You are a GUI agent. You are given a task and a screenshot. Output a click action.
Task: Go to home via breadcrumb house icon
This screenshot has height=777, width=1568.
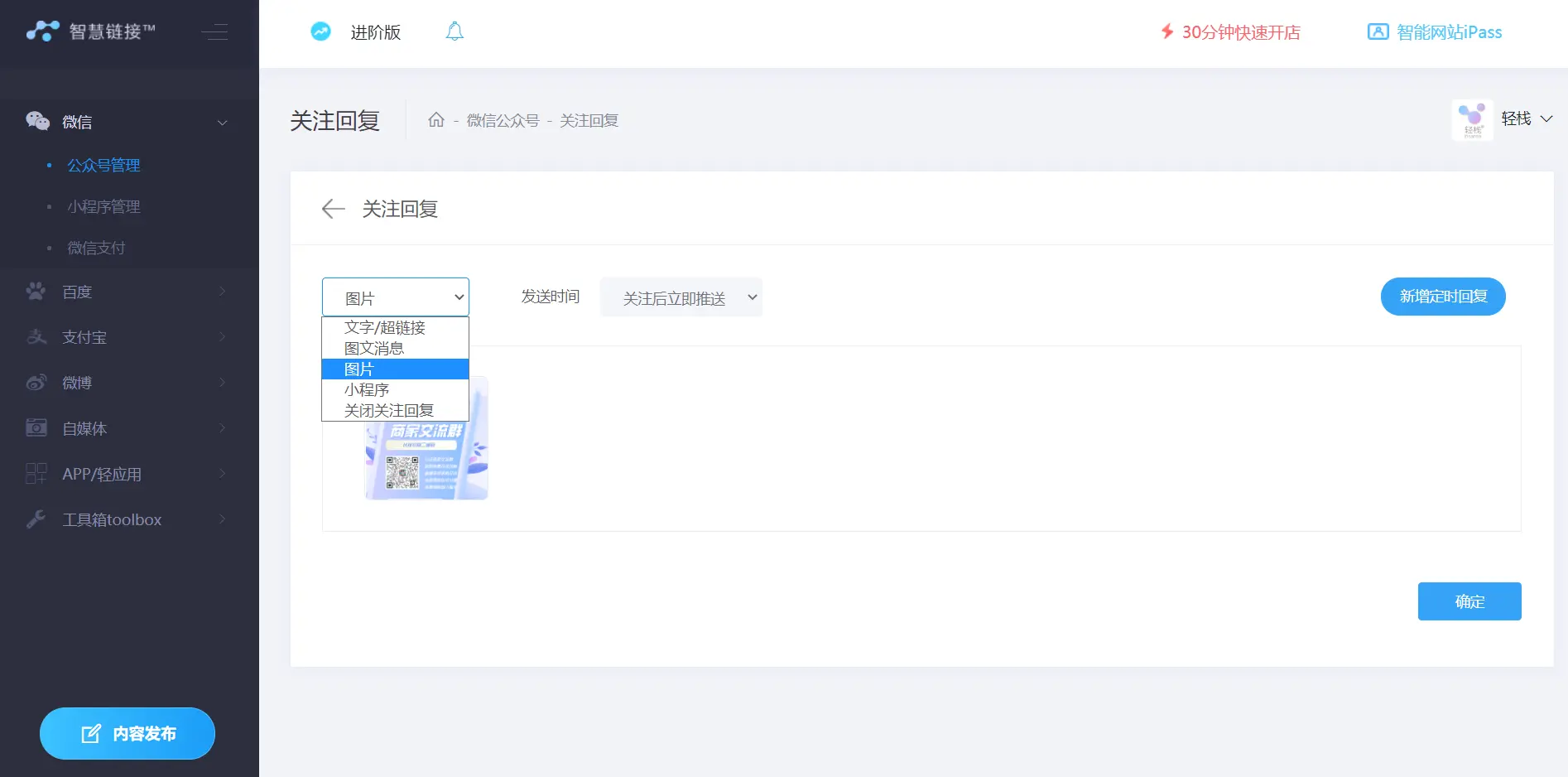tap(436, 120)
